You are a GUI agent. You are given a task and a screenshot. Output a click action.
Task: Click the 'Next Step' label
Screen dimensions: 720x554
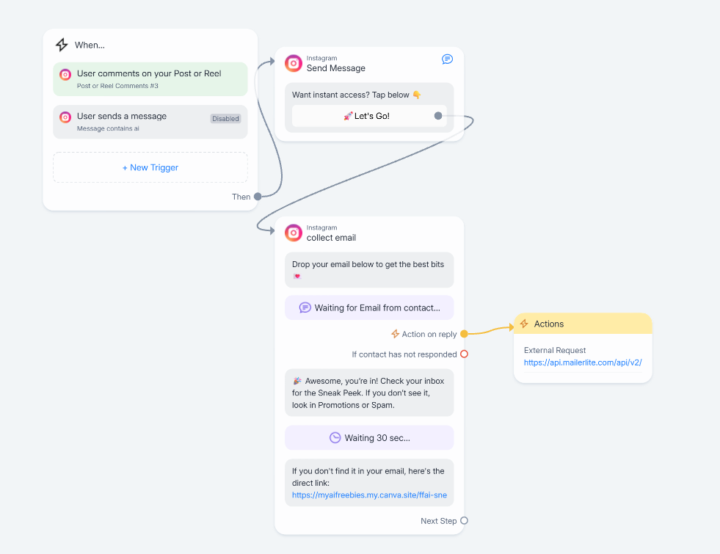[439, 520]
